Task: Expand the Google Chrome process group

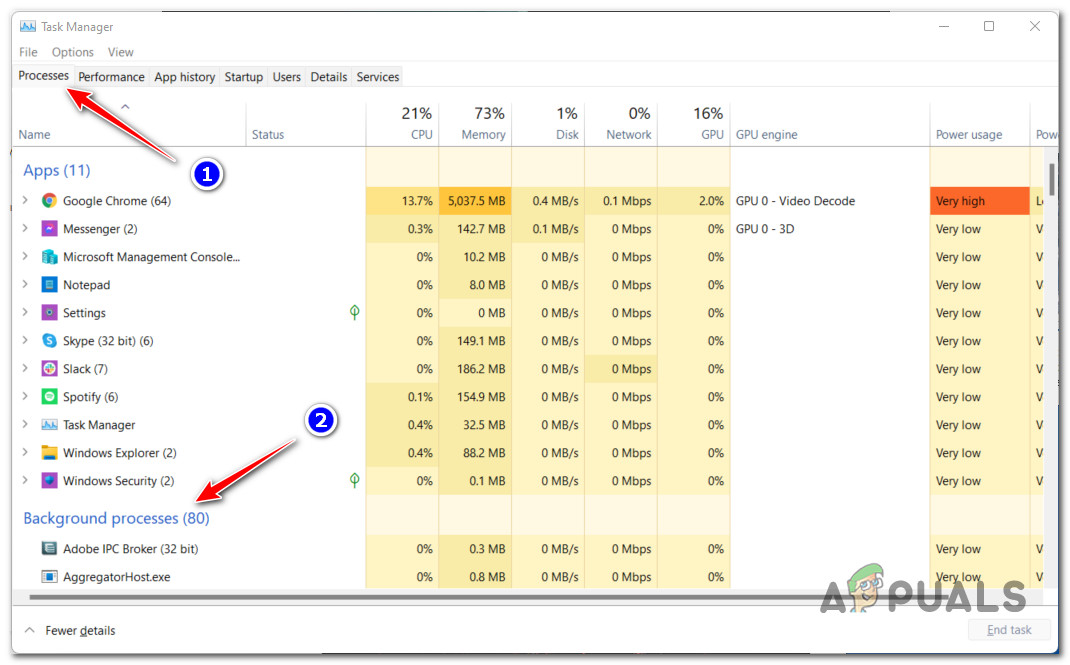Action: coord(25,200)
